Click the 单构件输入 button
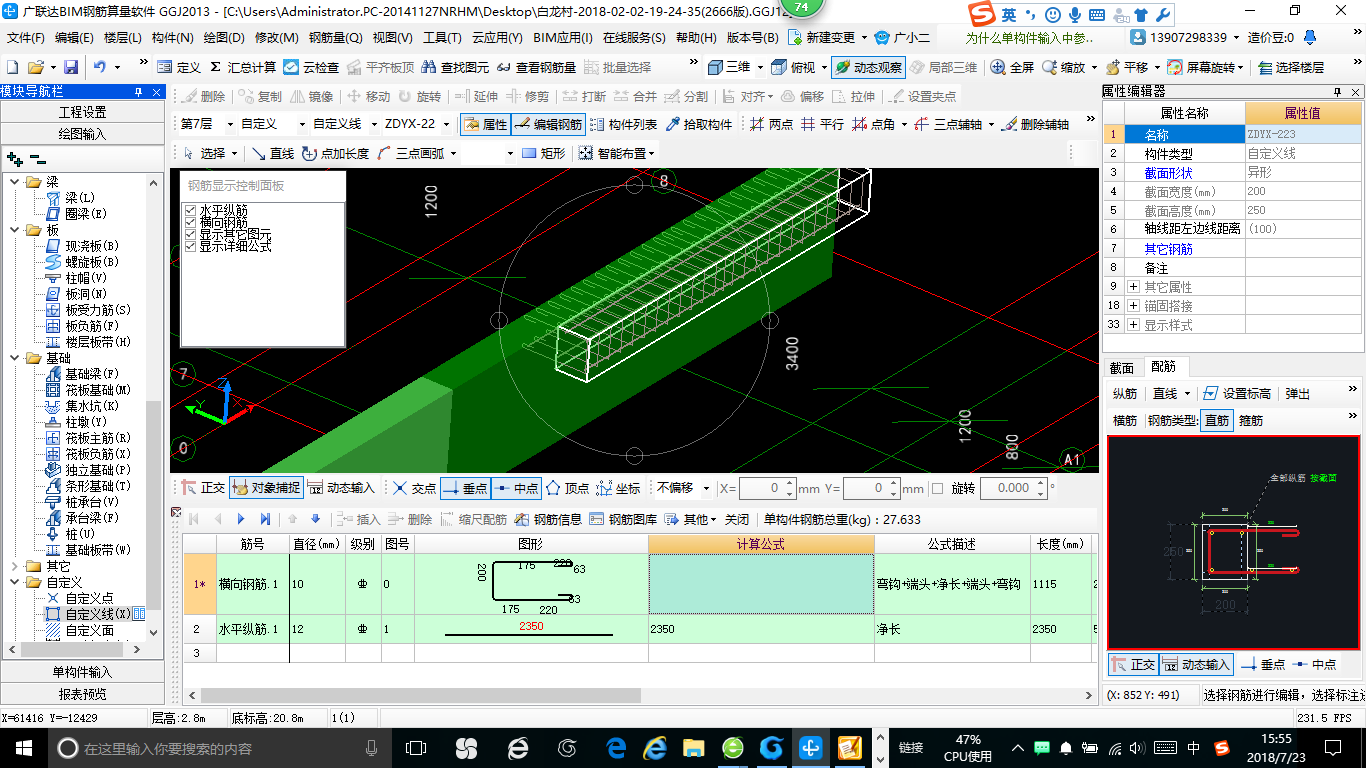Viewport: 1366px width, 768px height. click(82, 672)
